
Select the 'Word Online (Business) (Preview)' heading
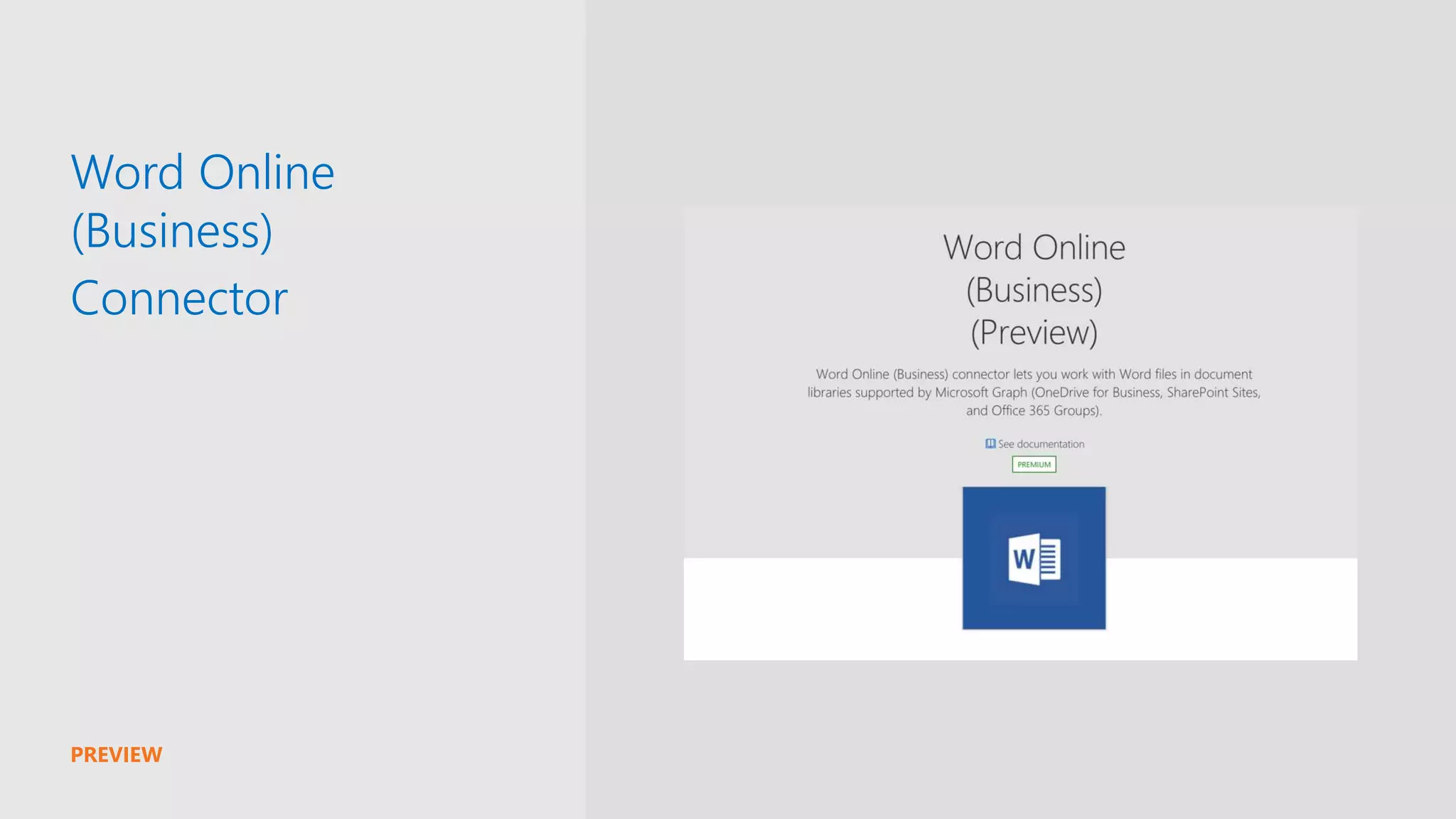(1034, 290)
